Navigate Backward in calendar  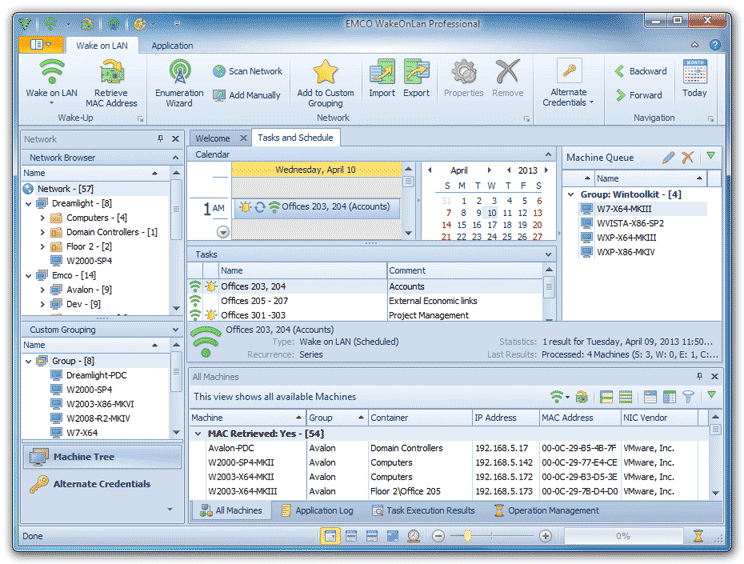click(641, 71)
